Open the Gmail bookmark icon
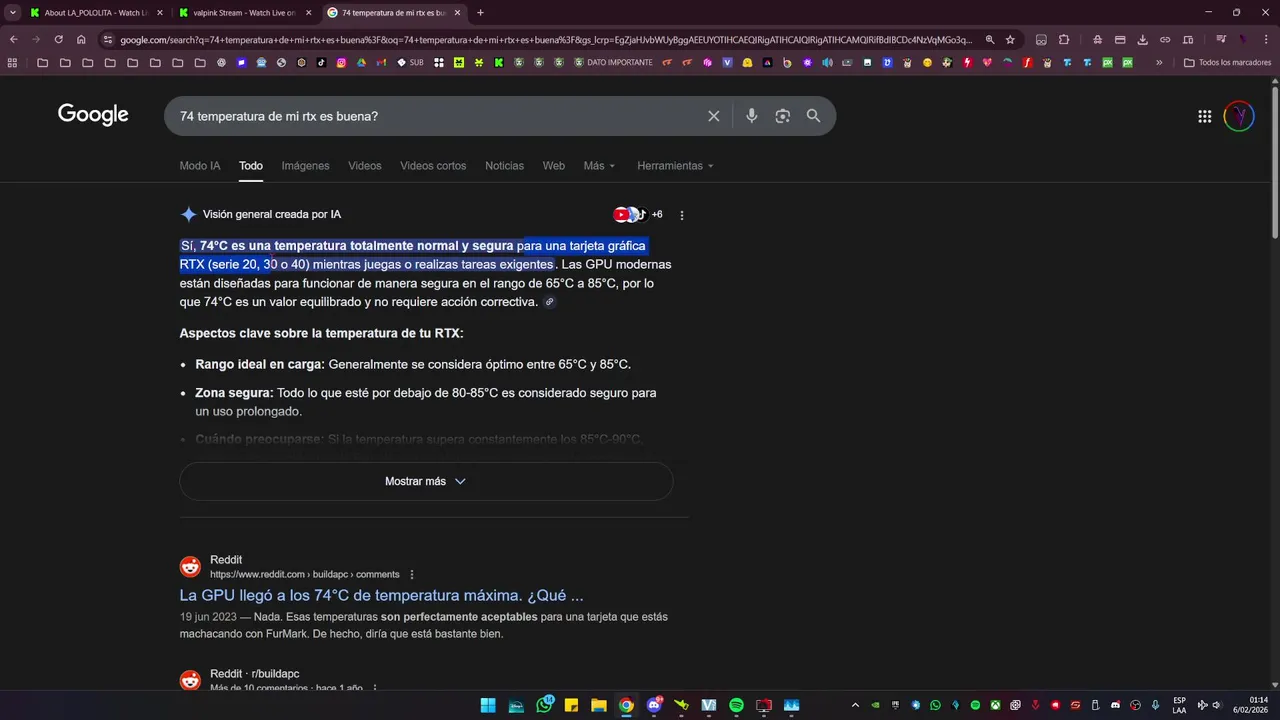 pos(381,62)
